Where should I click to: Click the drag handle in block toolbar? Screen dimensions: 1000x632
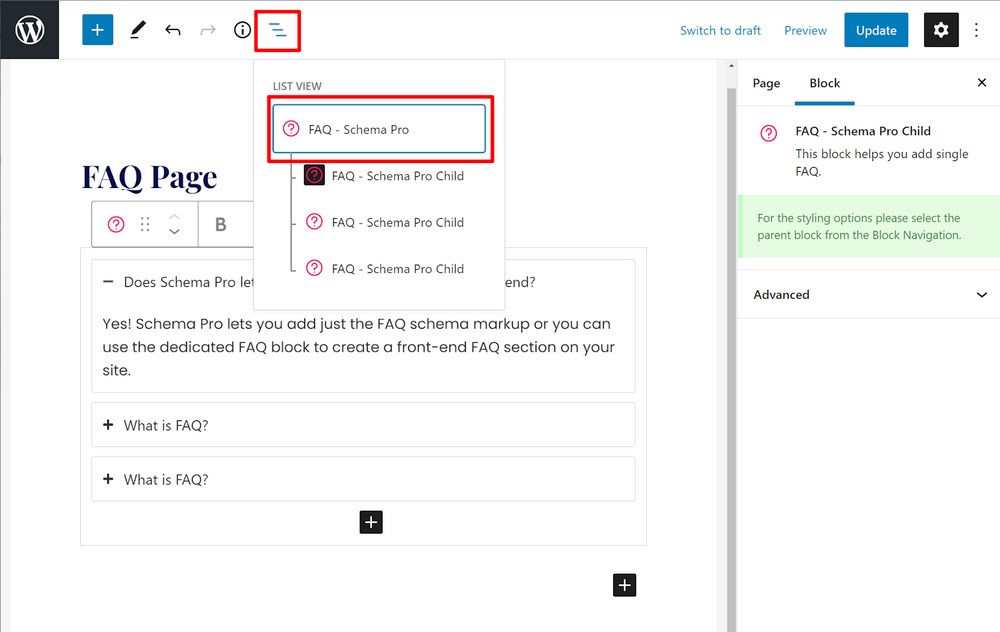pyautogui.click(x=145, y=224)
